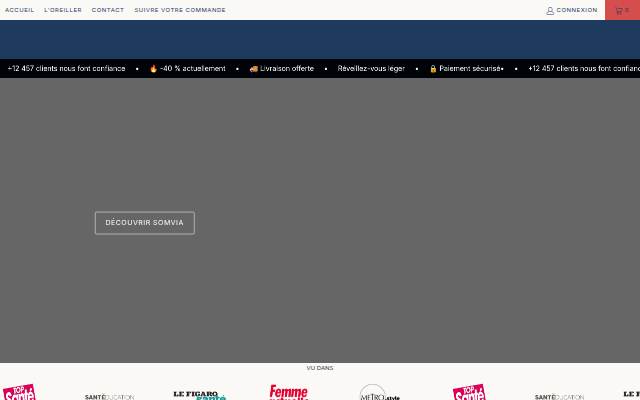Click the 'Réveillez-vous léger' text

click(371, 69)
